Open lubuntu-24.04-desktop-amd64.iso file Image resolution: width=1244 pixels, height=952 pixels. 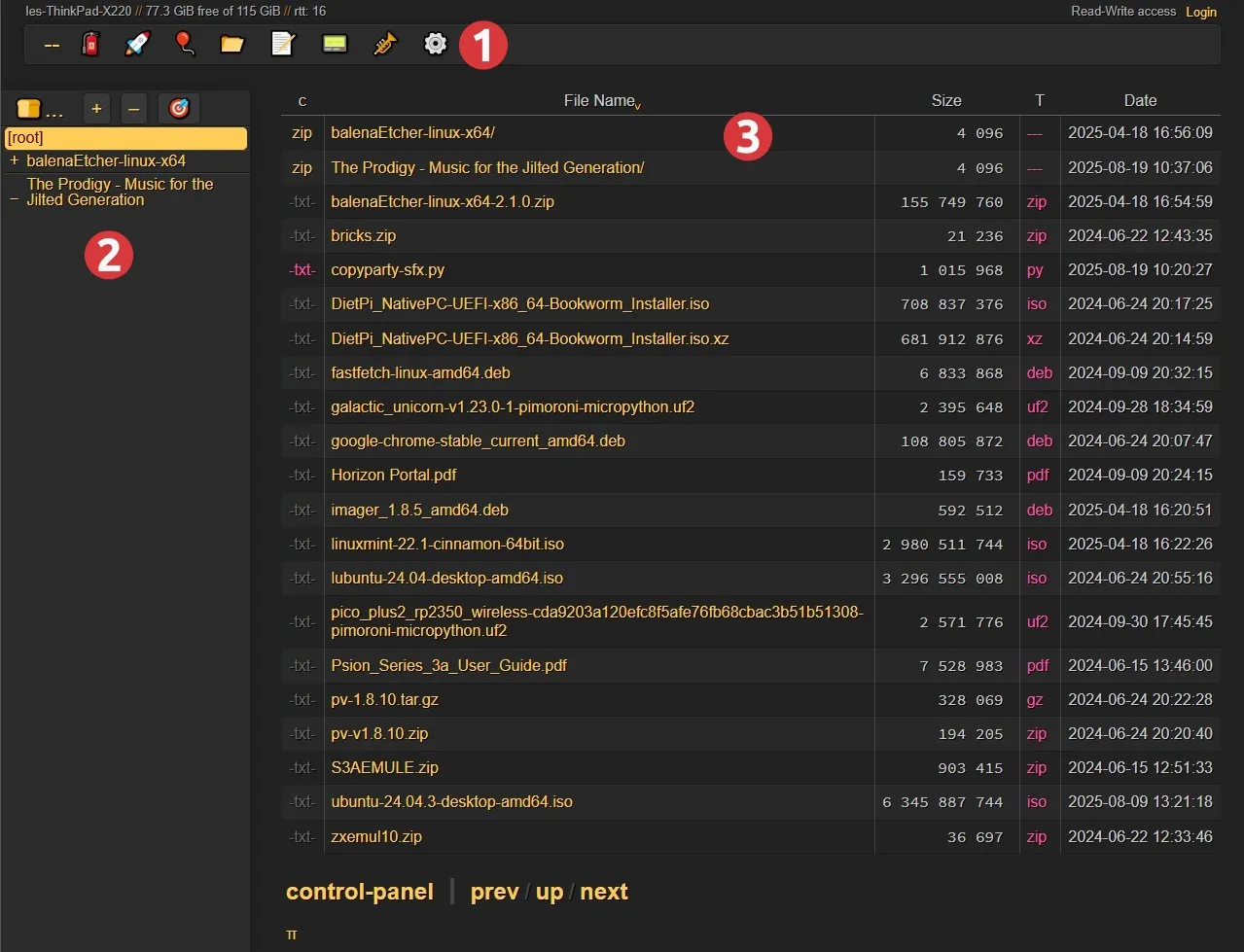tap(446, 579)
